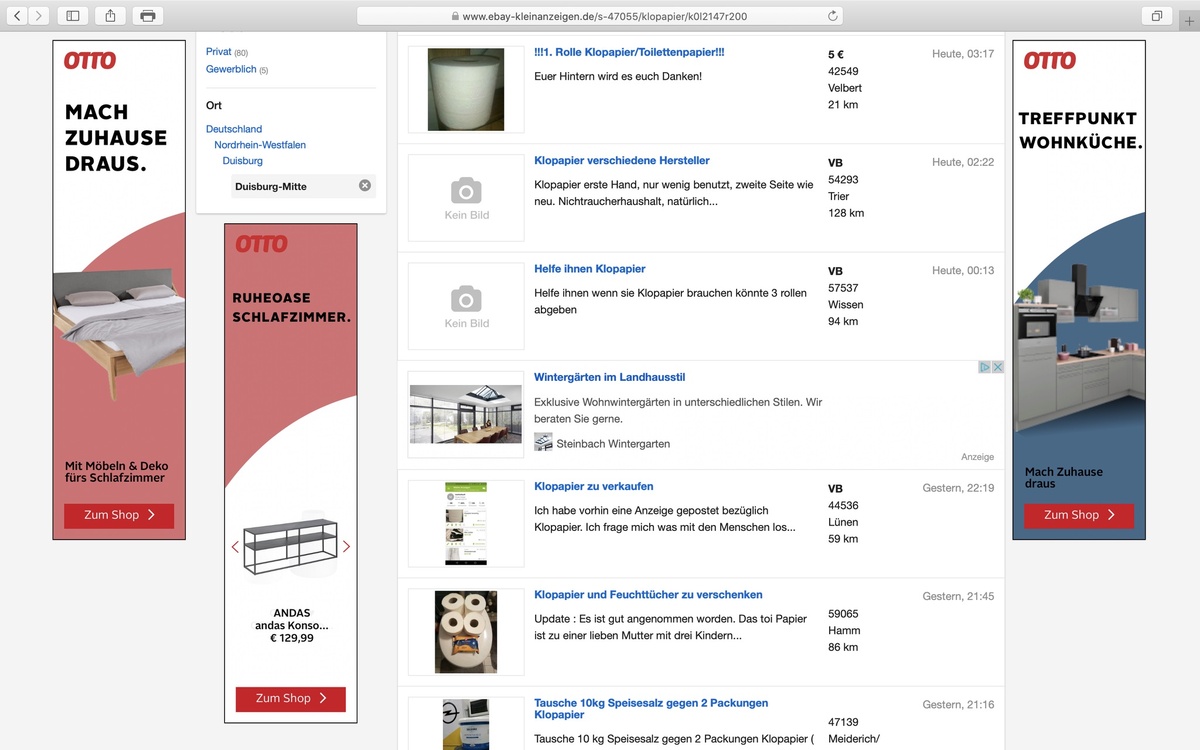Click Zum Shop button in bedroom ad
Image resolution: width=1200 pixels, height=750 pixels.
pos(119,515)
